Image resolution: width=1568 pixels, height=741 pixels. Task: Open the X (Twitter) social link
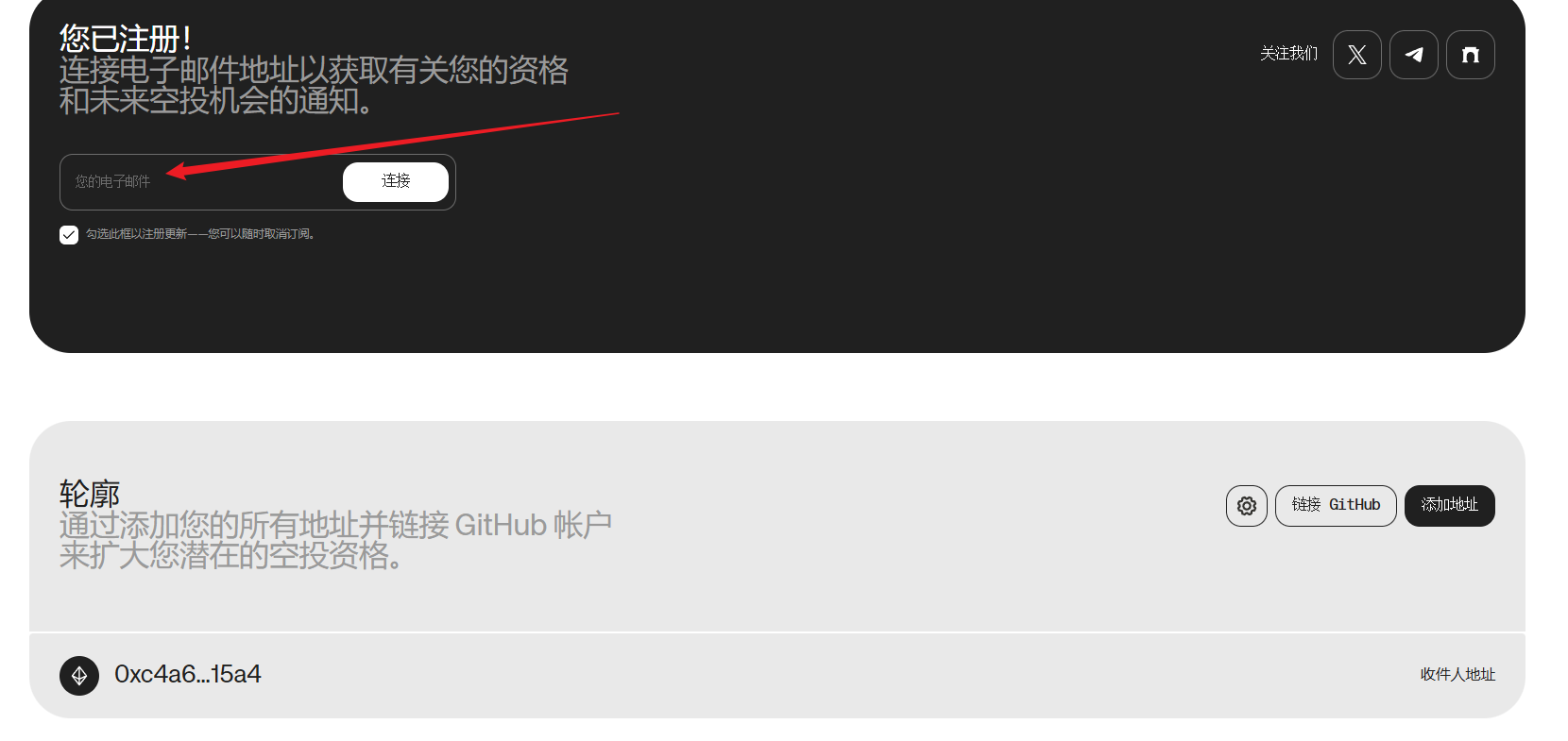(x=1357, y=55)
